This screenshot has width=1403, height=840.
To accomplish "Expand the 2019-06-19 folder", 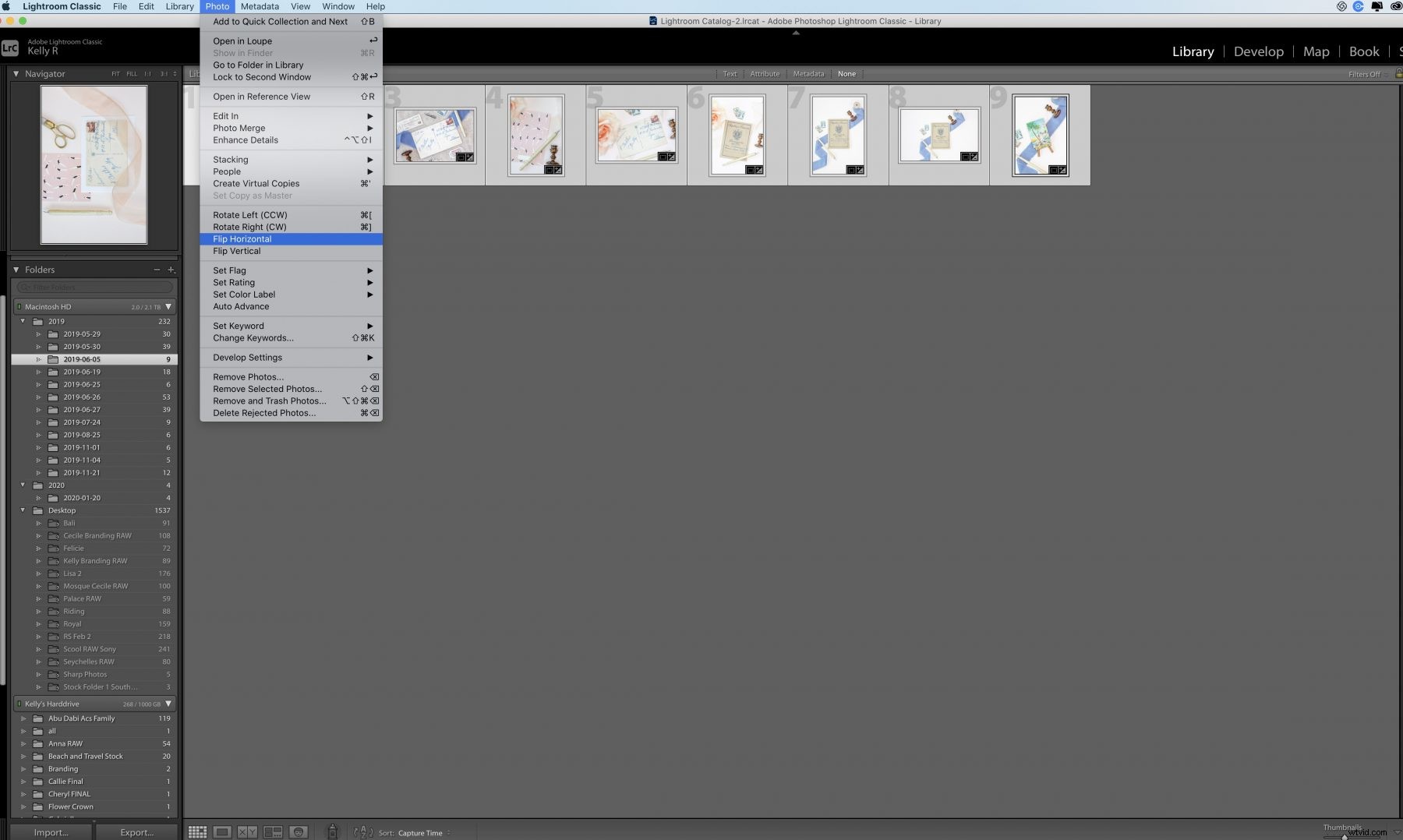I will (37, 372).
